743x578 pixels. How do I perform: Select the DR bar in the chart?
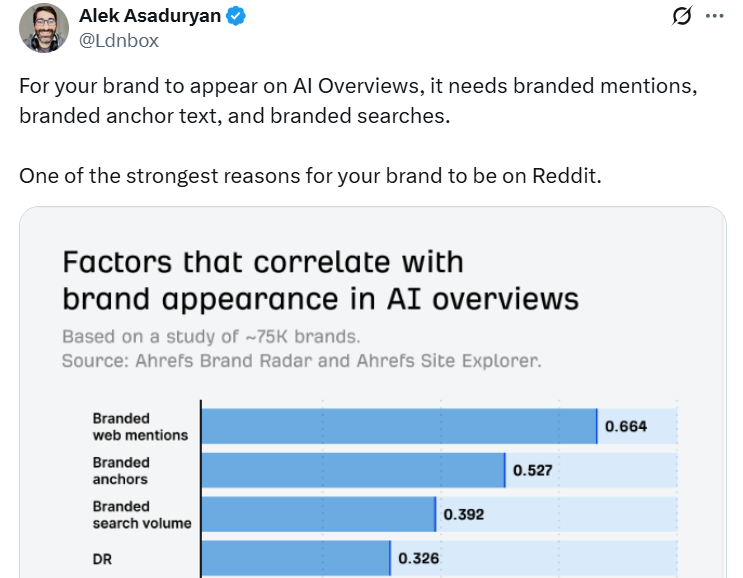pos(295,558)
